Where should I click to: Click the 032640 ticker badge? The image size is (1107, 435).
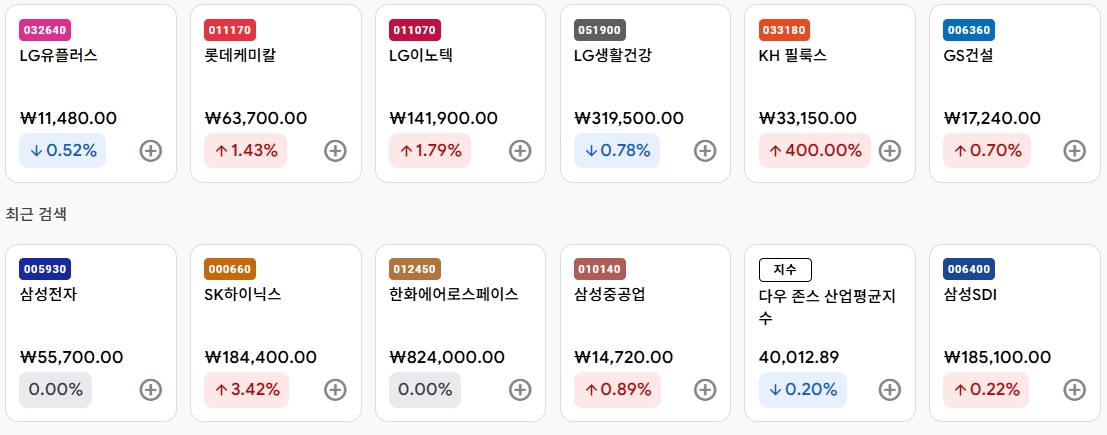point(45,30)
